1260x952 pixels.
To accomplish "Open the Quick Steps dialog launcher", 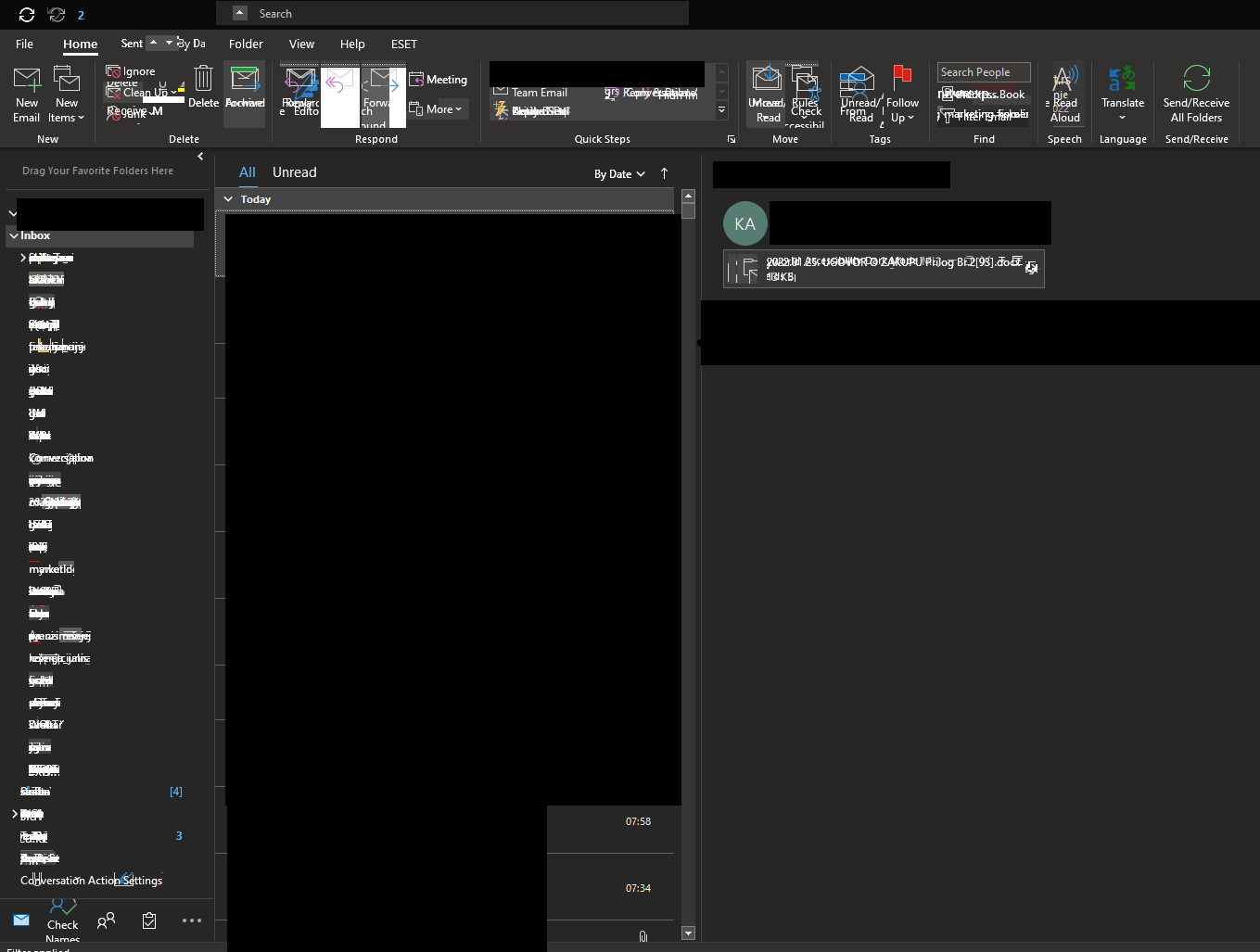I will coord(731,139).
